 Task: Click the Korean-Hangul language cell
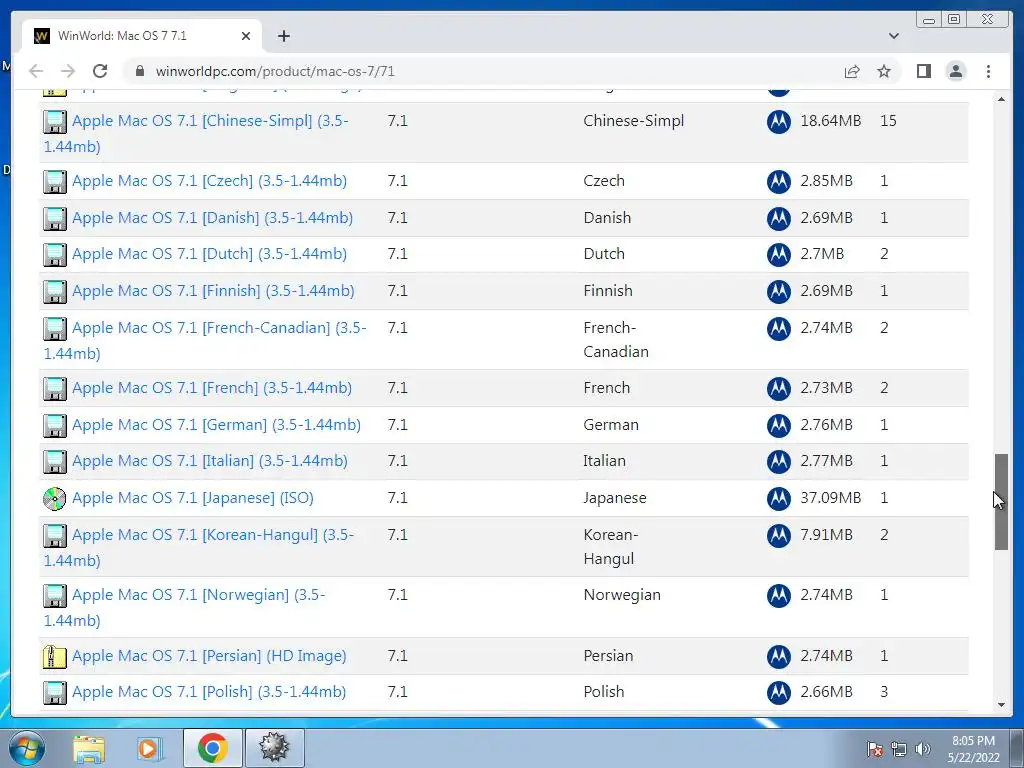(x=611, y=547)
